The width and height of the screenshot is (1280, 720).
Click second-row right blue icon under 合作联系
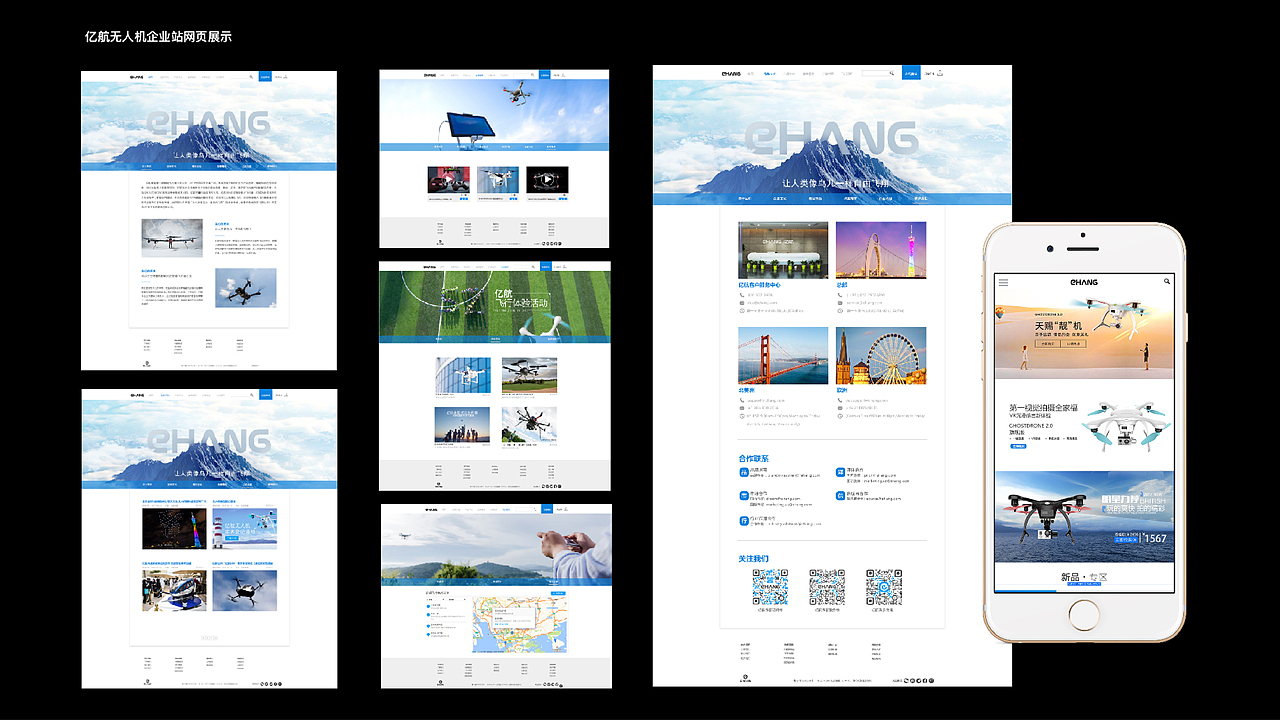point(841,496)
